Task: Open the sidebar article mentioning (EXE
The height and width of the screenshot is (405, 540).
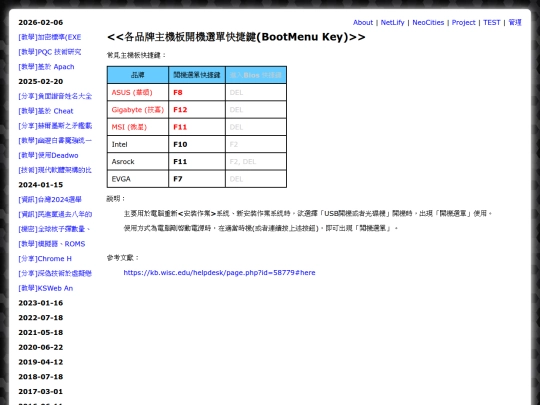Action: pyautogui.click(x=50, y=37)
